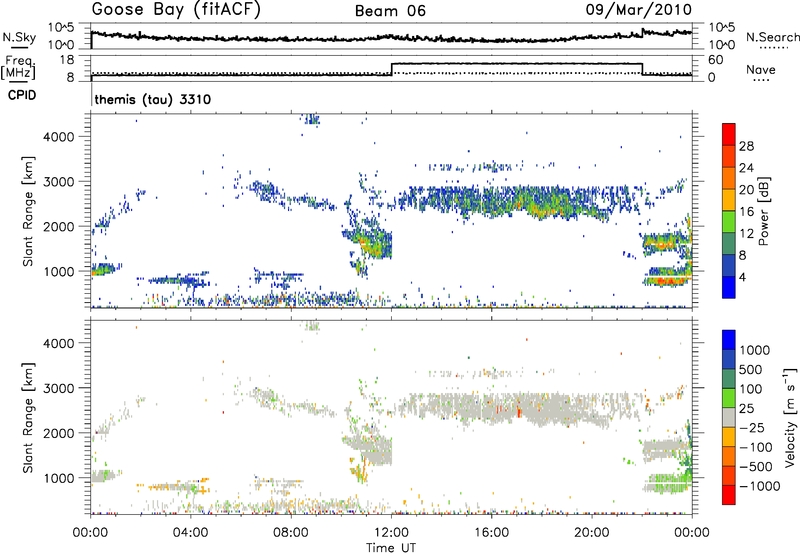This screenshot has height=554, width=800.
Task: Click the 'Power [dB]' colorbar title
Action: point(764,211)
